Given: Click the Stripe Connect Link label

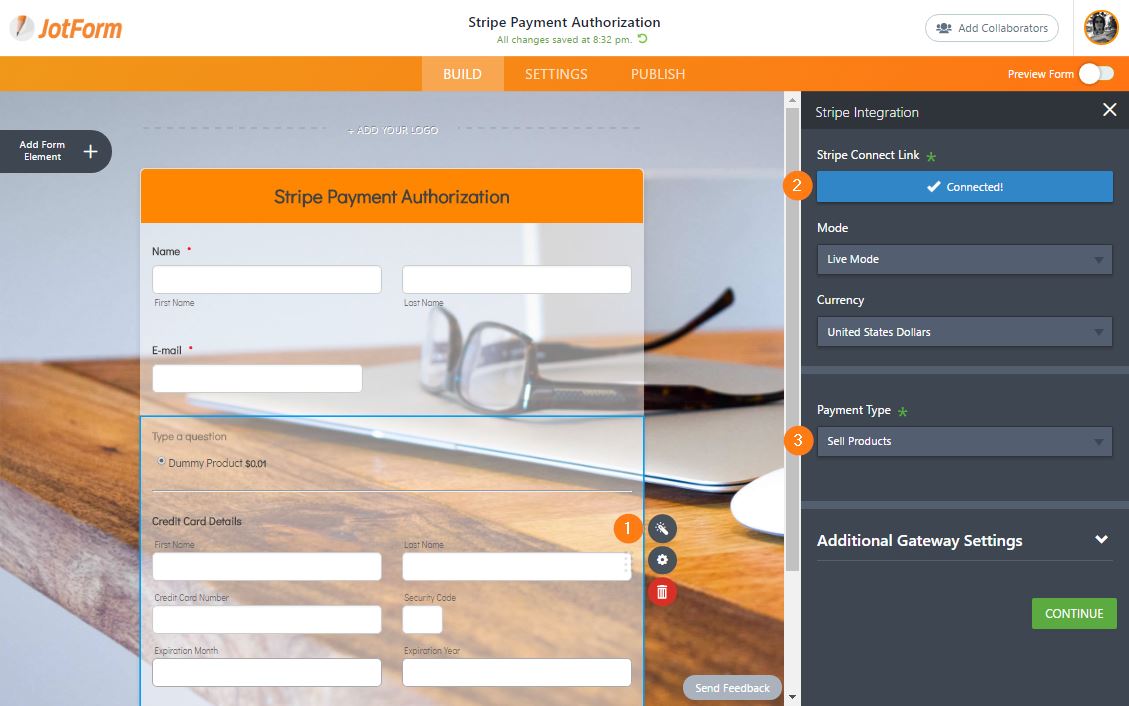Looking at the screenshot, I should pos(868,155).
